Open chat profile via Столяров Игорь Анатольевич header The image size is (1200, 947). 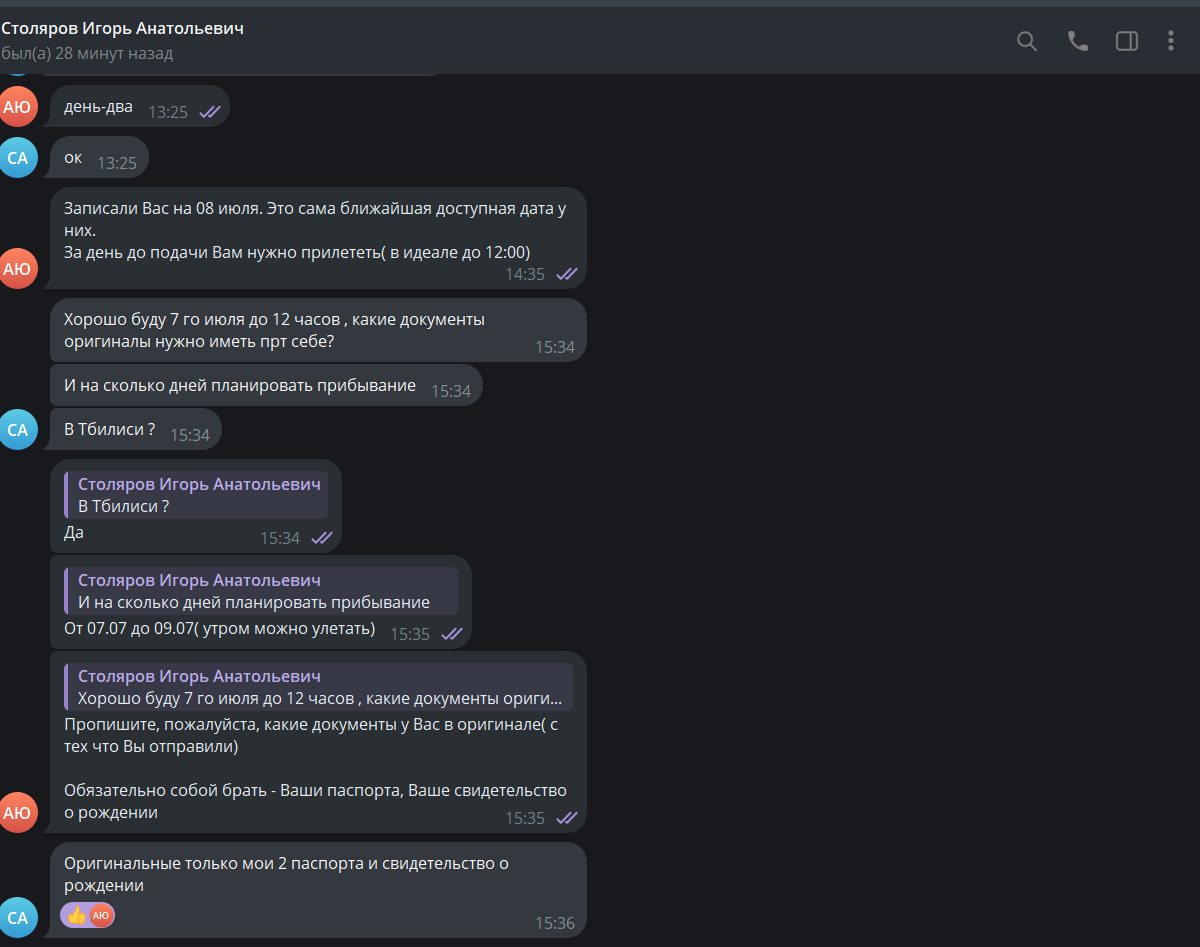123,28
